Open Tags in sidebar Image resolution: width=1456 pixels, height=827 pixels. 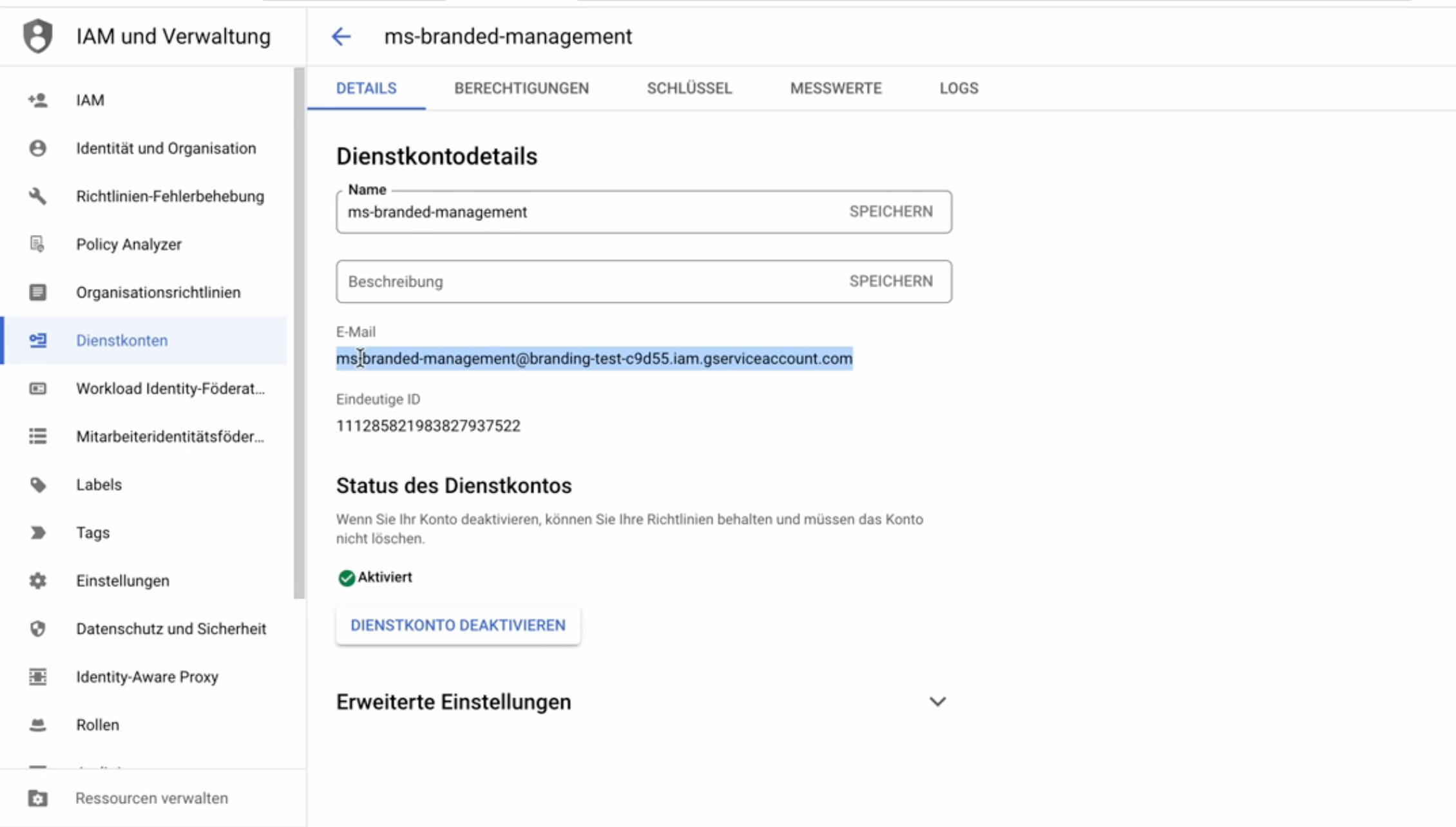click(144, 533)
